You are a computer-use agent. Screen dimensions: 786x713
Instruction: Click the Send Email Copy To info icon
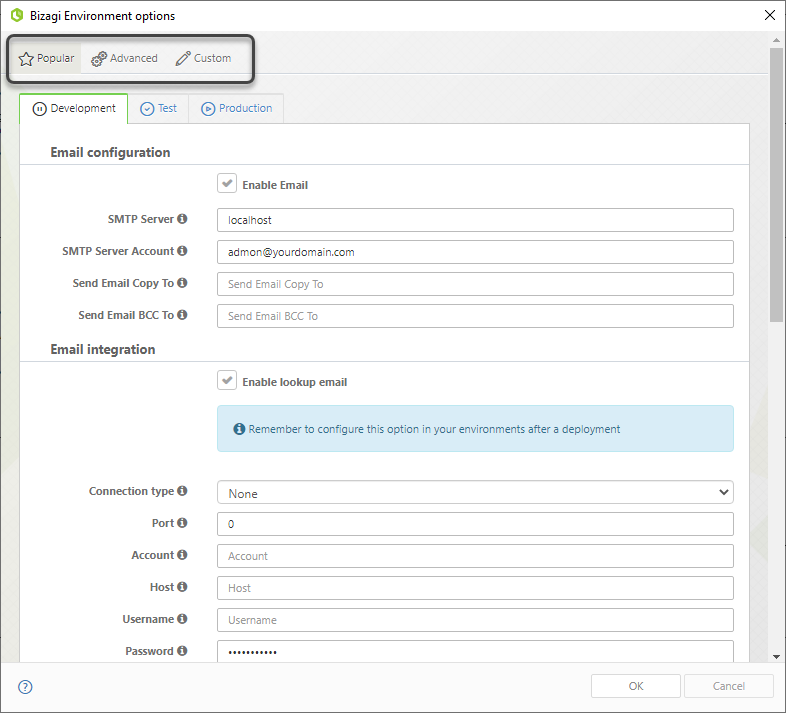click(182, 283)
